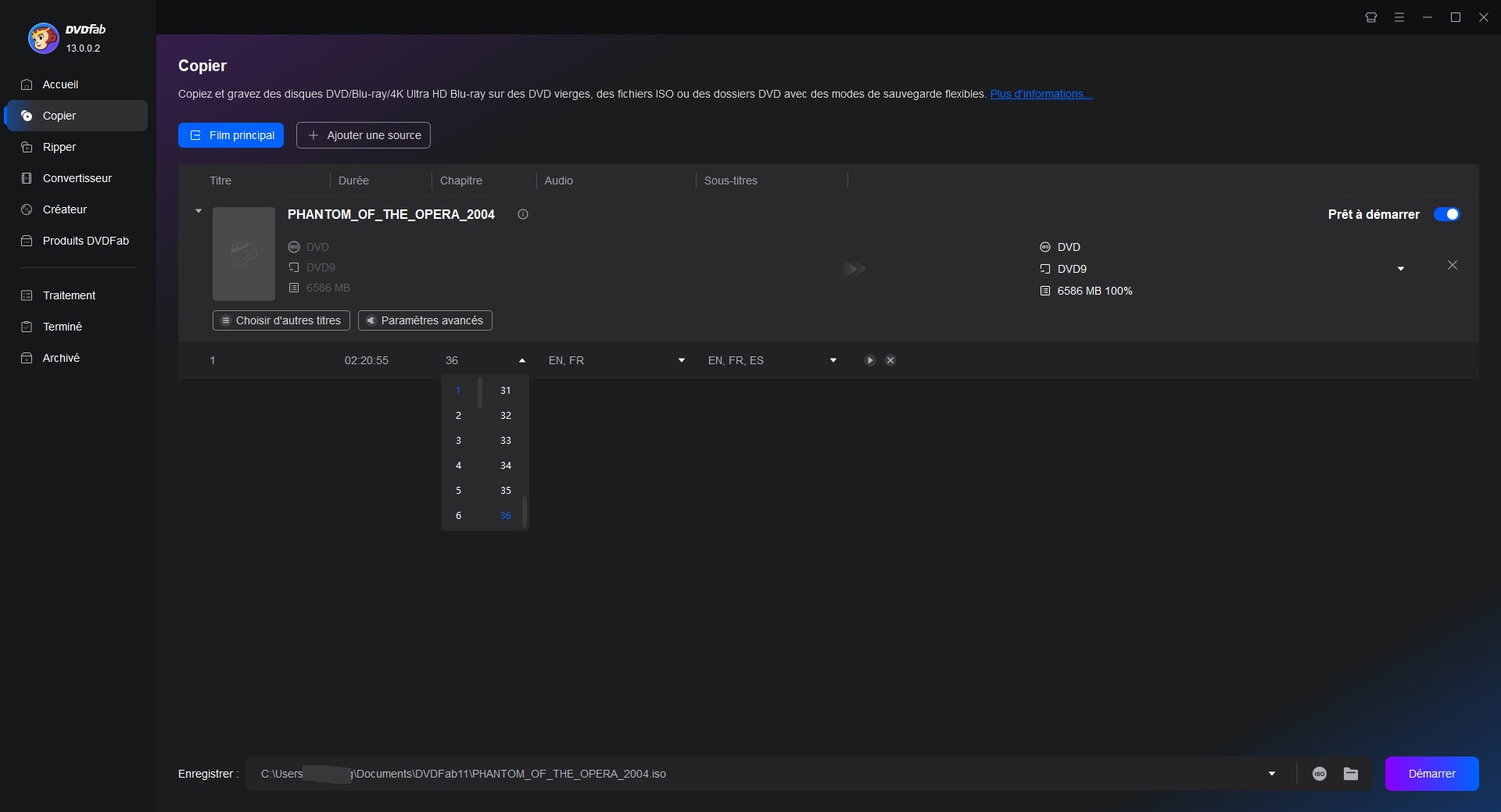Collapse the PHANTOM_OF_THE_OPERA_2004 task row

pos(199,211)
